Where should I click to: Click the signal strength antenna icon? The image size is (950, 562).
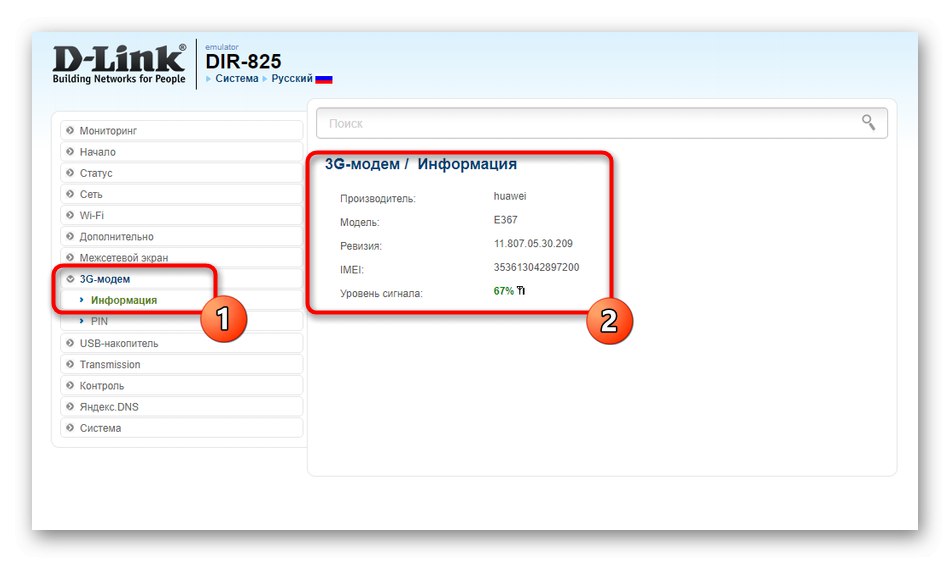pyautogui.click(x=521, y=291)
